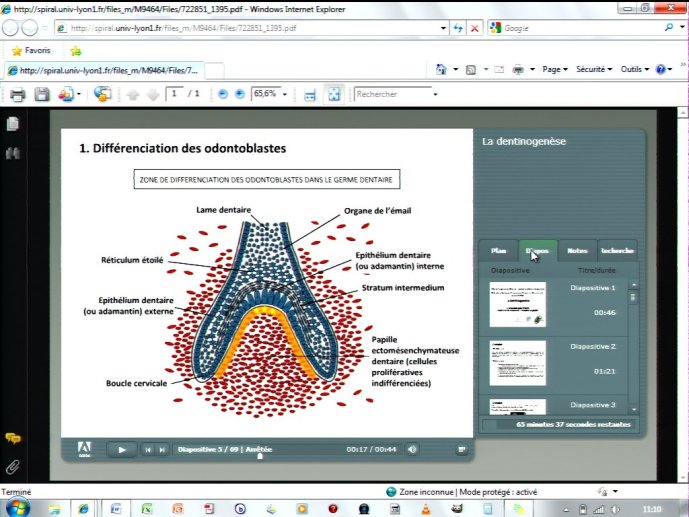
Task: Switch to the Diapos tab
Action: [x=538, y=251]
